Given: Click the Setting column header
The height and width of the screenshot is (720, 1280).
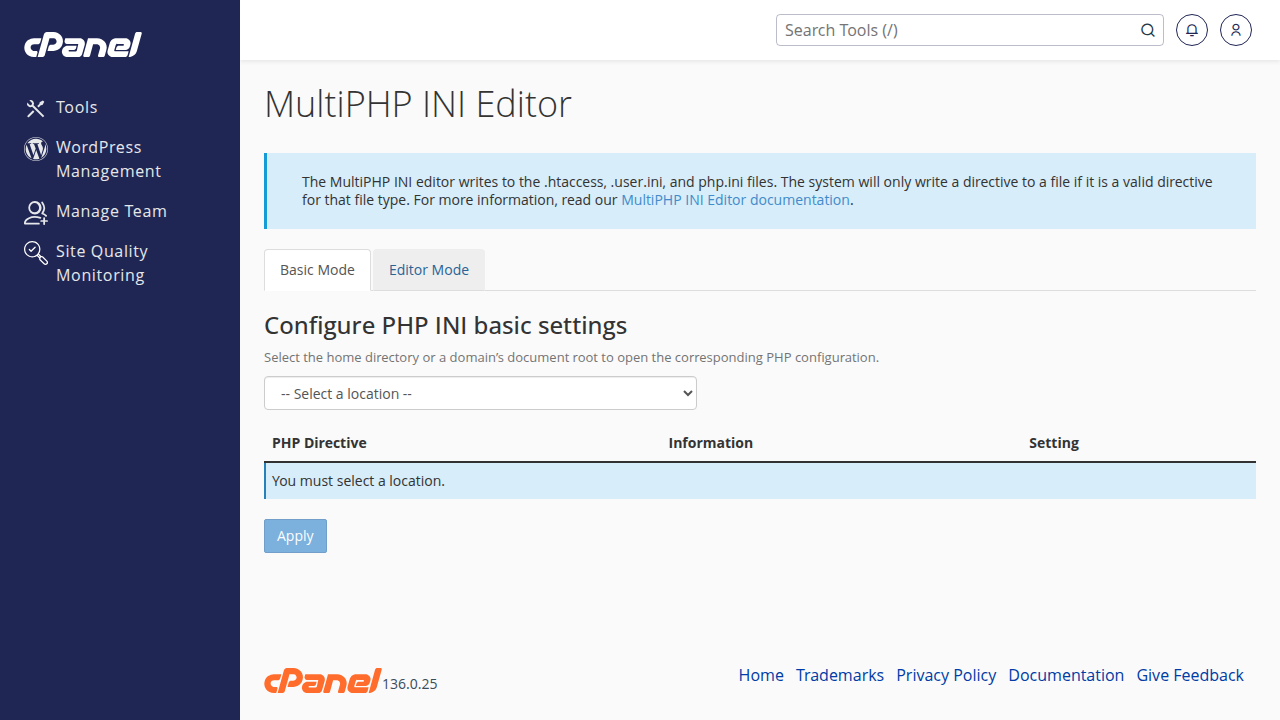Looking at the screenshot, I should pyautogui.click(x=1054, y=443).
